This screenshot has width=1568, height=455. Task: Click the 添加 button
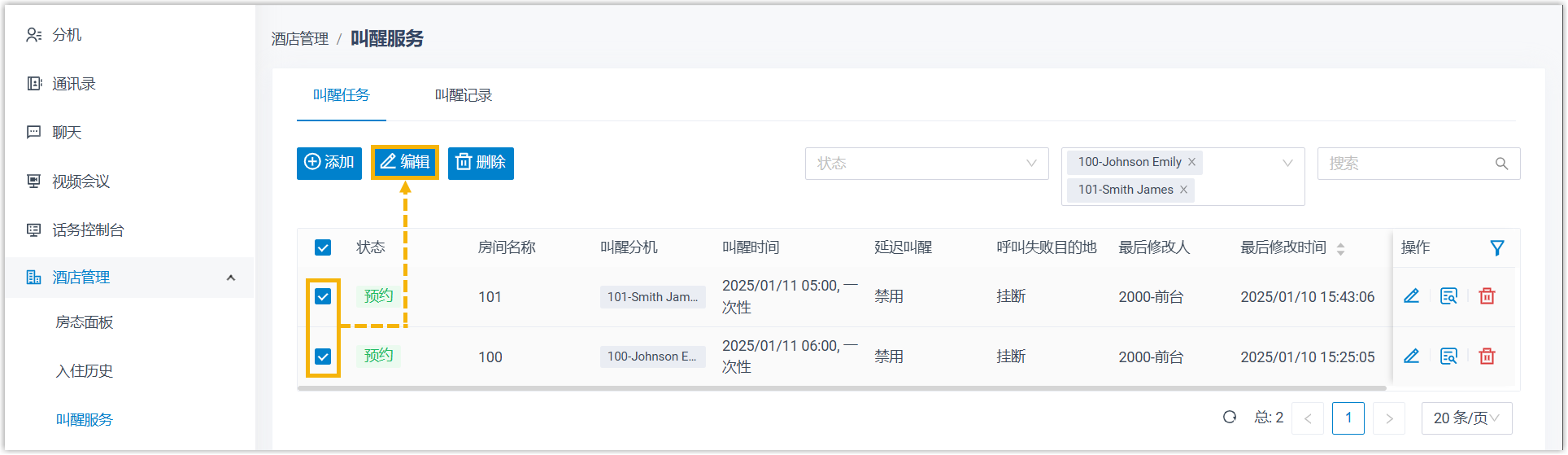(329, 163)
